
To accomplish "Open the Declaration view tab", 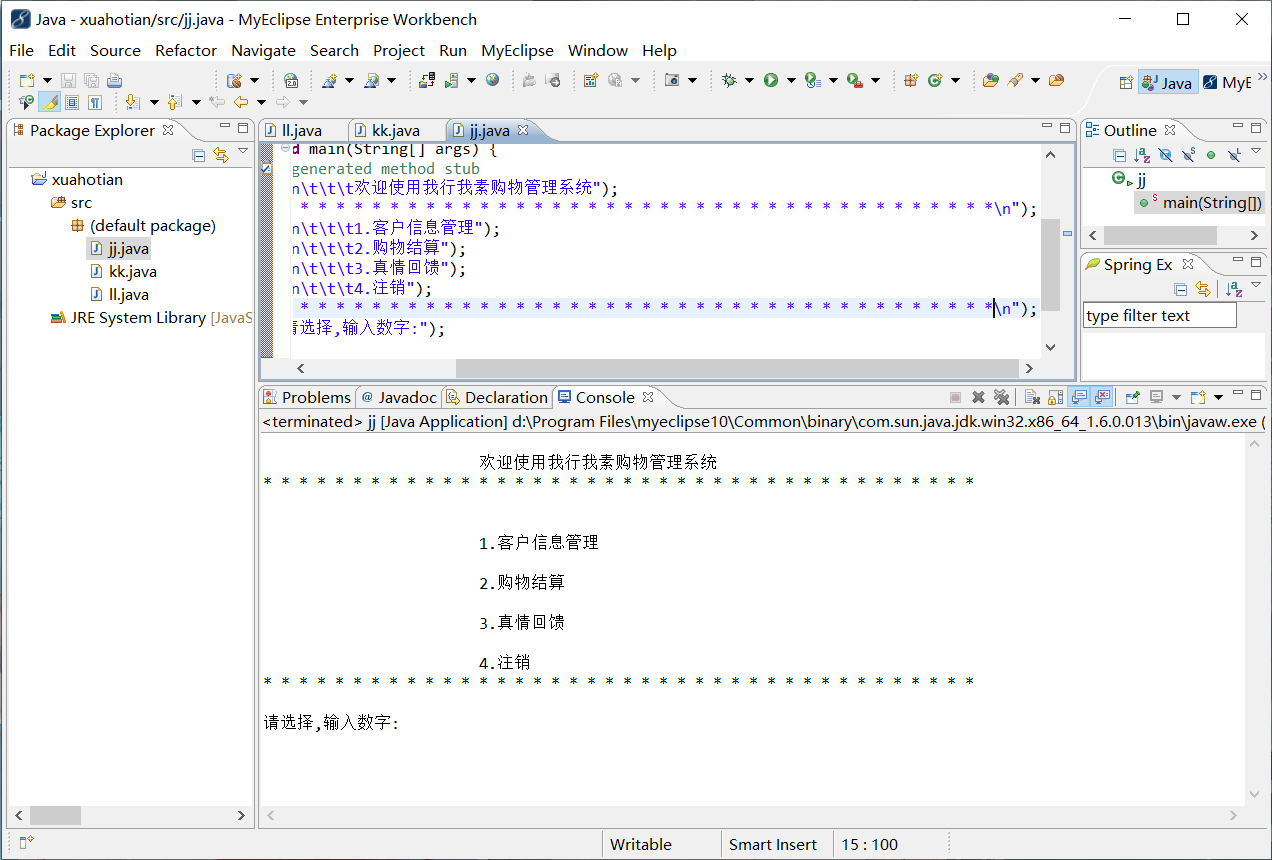I will click(x=497, y=397).
